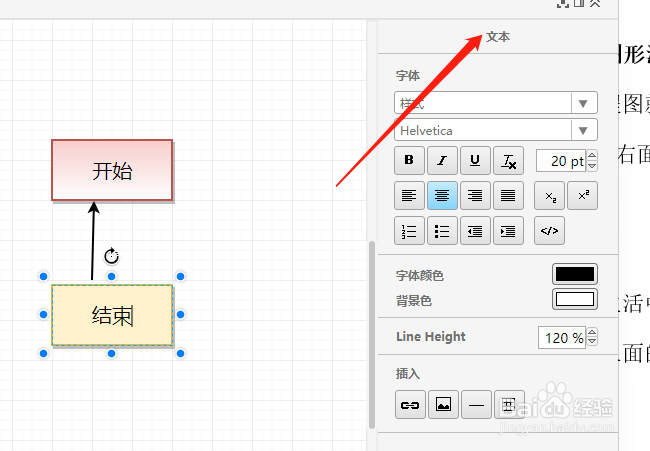Click inside the 结束 shape text
This screenshot has width=650, height=451.
pyautogui.click(x=112, y=315)
